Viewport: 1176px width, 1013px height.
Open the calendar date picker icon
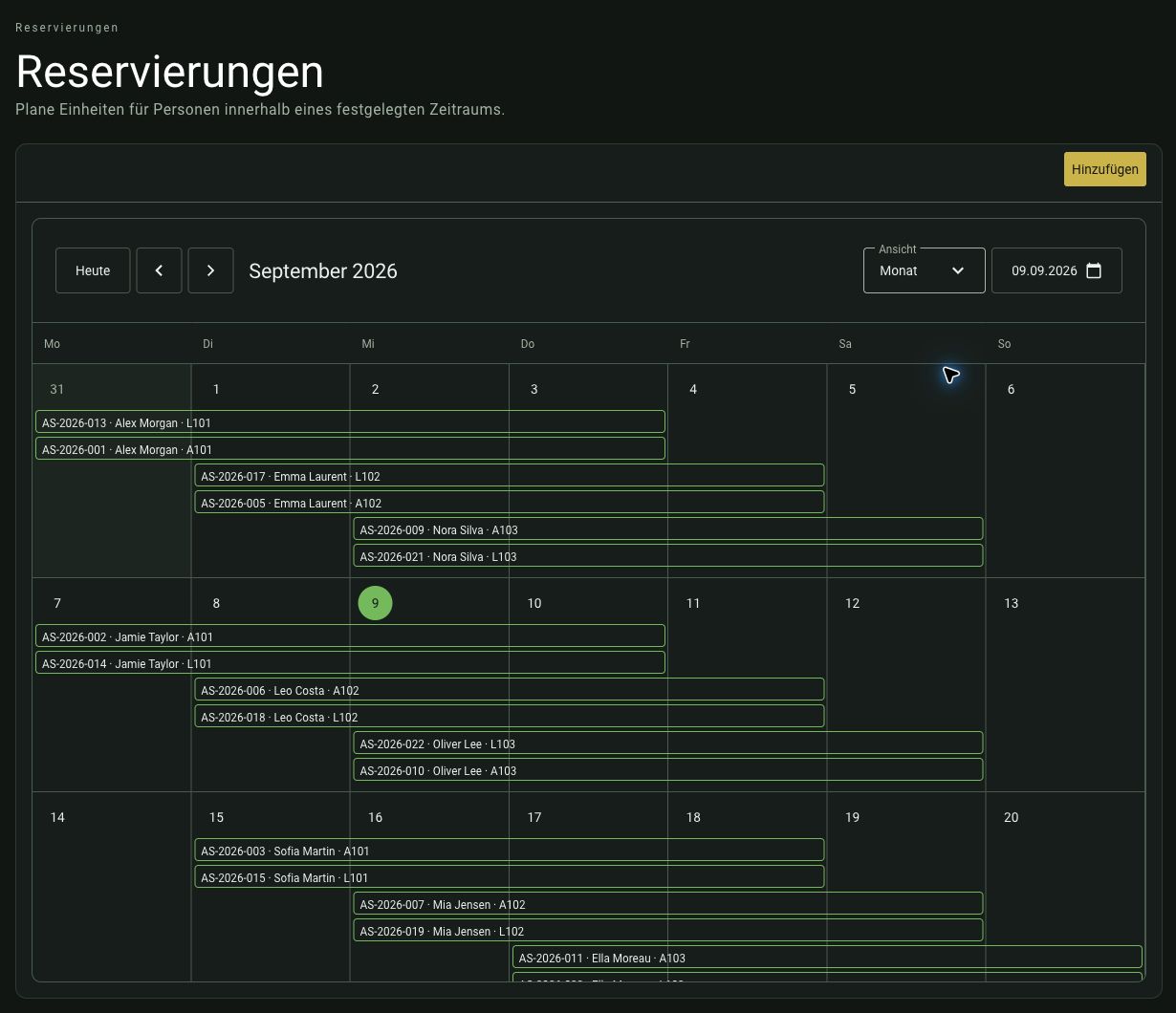pyautogui.click(x=1095, y=270)
